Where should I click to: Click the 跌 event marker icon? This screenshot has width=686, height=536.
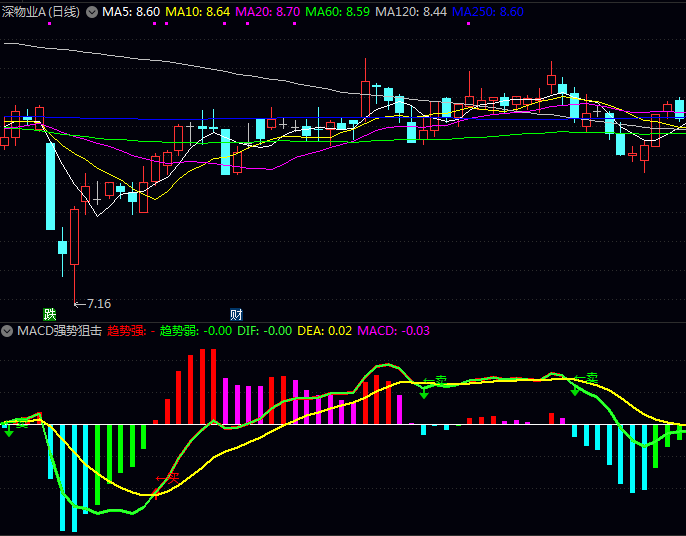[x=50, y=314]
